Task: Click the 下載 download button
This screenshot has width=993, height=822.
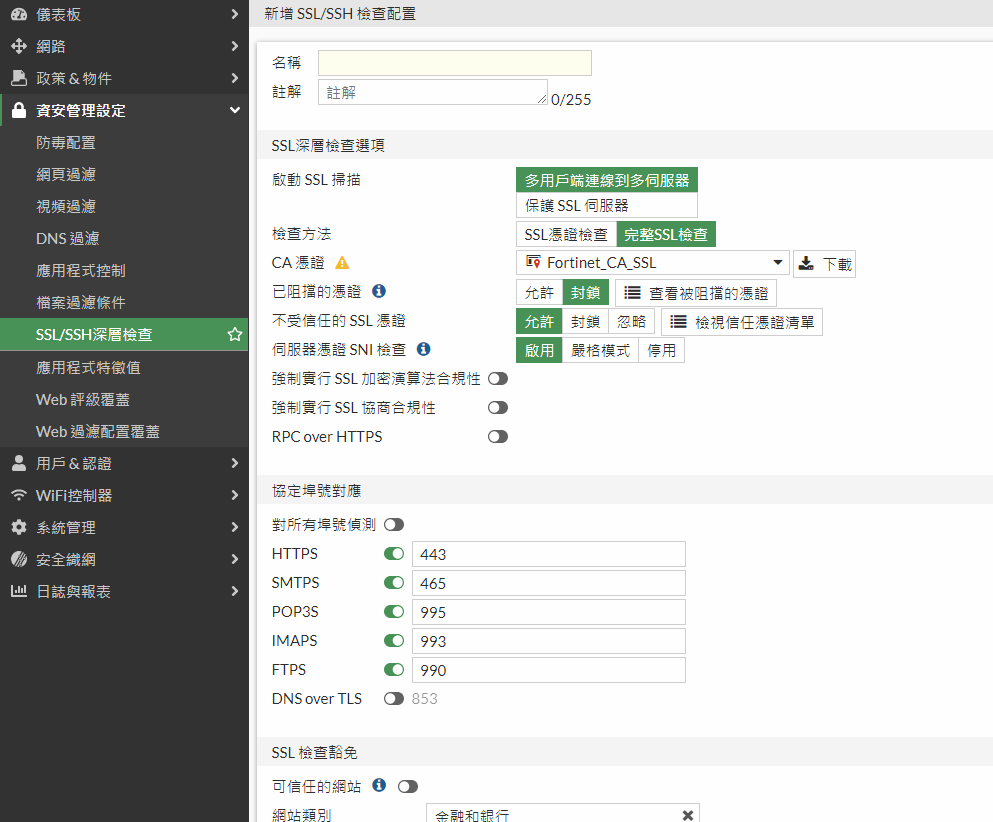Action: click(825, 264)
